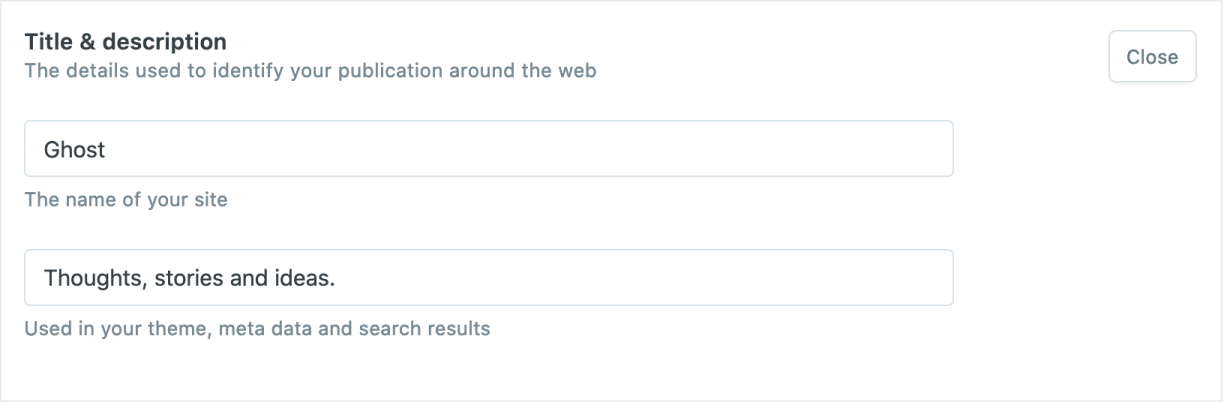Click the publication details subtitle text

(310, 72)
